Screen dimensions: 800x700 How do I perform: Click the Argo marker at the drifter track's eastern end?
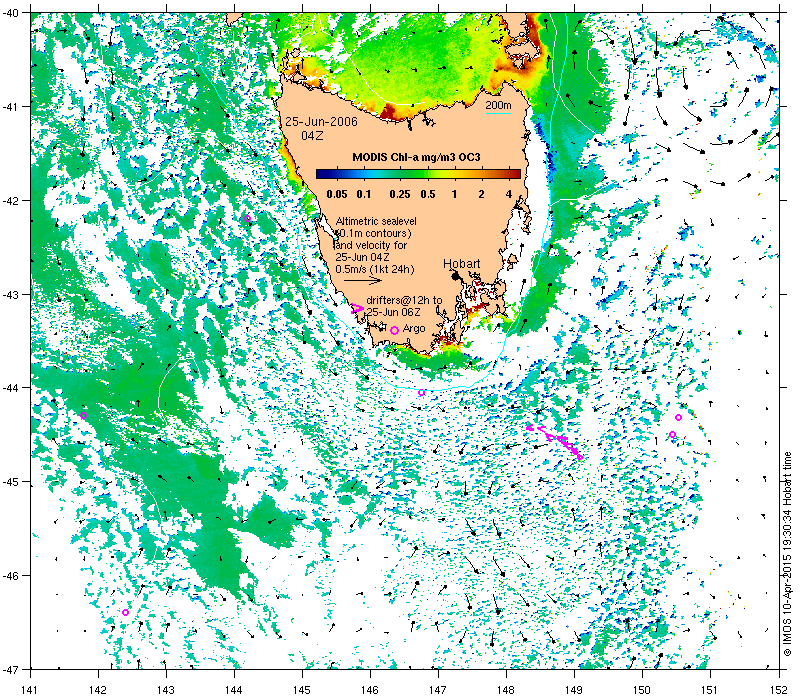pos(580,457)
